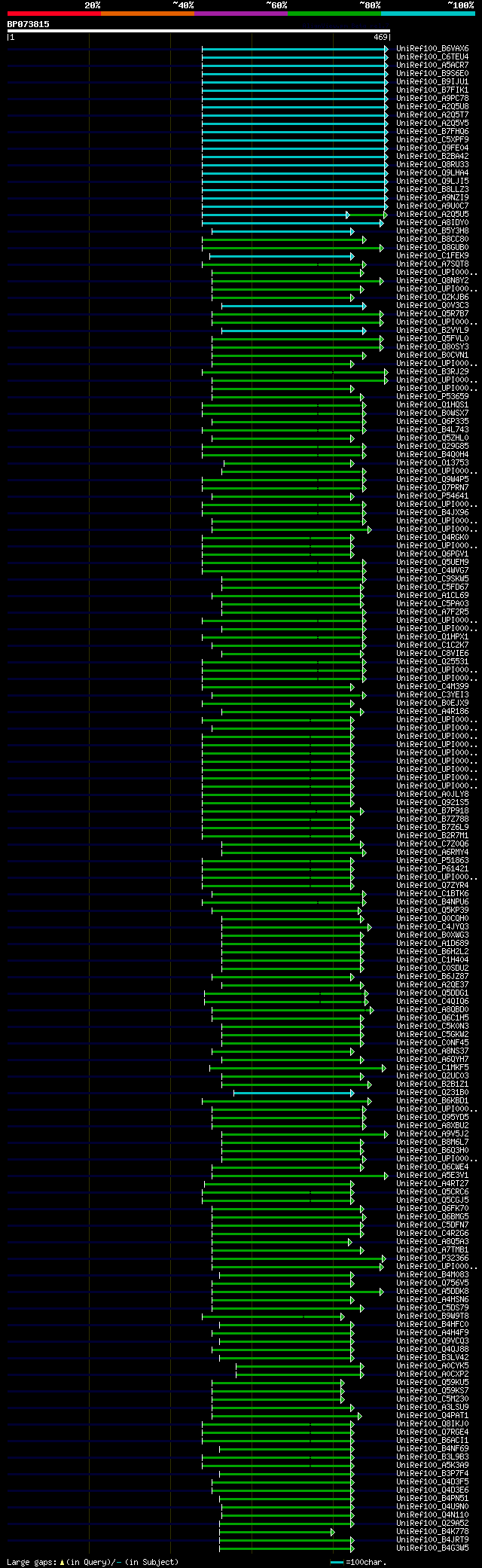Open hit UniRef100_B6VAX6
The image size is (482, 1568).
(432, 49)
